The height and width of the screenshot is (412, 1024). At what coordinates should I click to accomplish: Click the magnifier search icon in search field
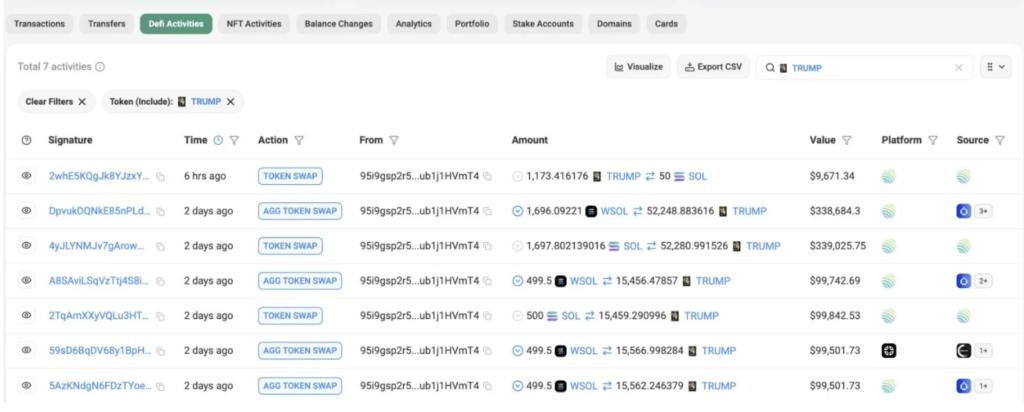(x=770, y=67)
